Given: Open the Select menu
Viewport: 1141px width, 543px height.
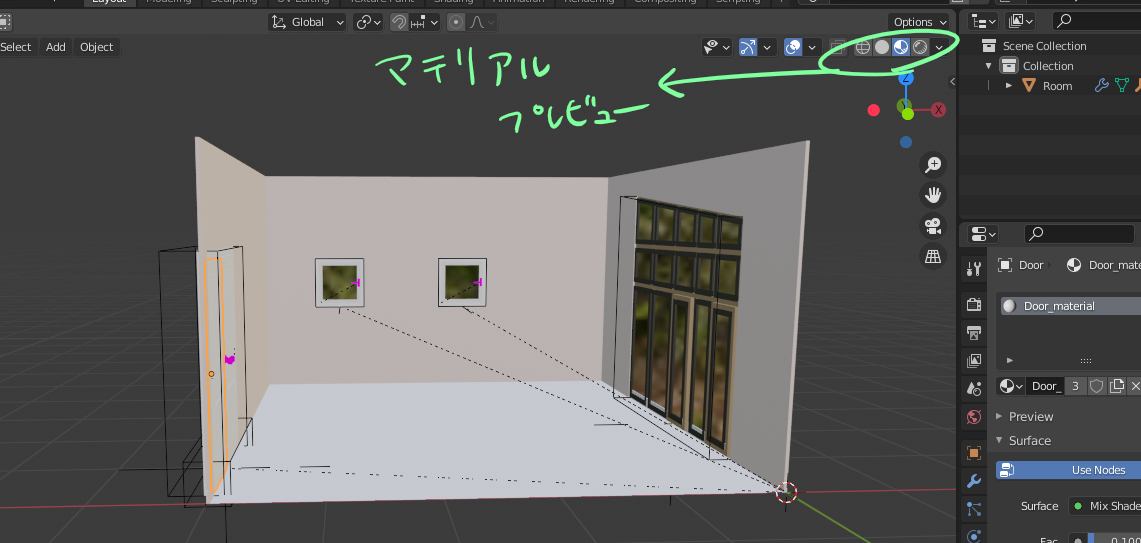Looking at the screenshot, I should [16, 47].
